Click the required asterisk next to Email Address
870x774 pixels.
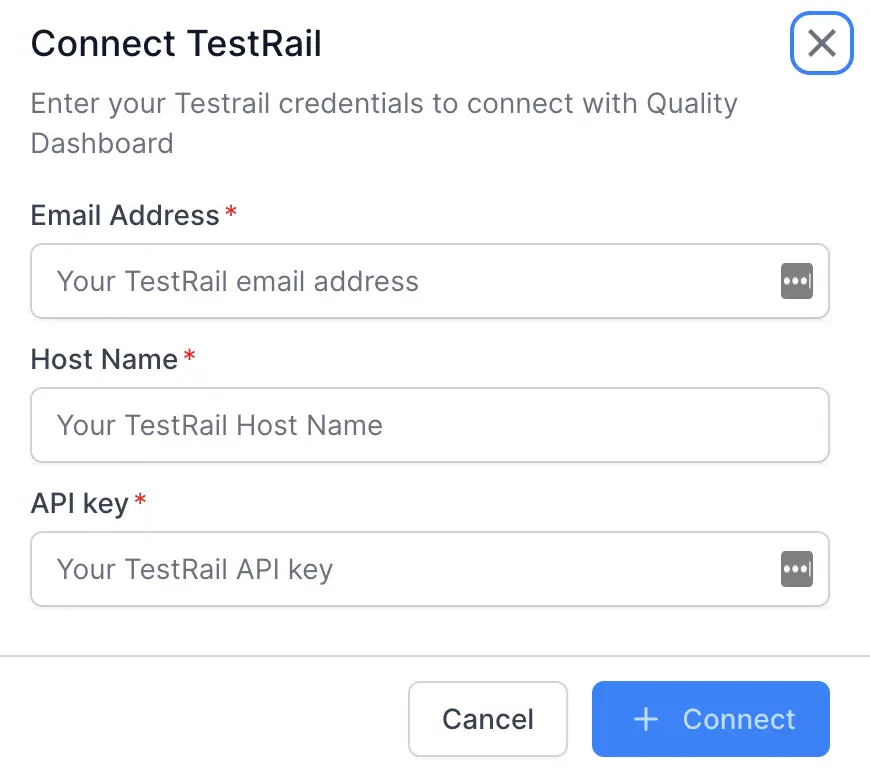click(x=230, y=211)
